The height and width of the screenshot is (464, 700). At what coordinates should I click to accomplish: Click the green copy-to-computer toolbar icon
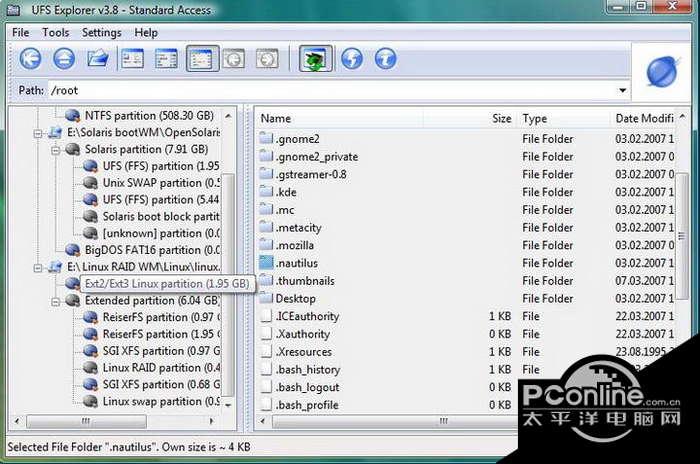(316, 59)
